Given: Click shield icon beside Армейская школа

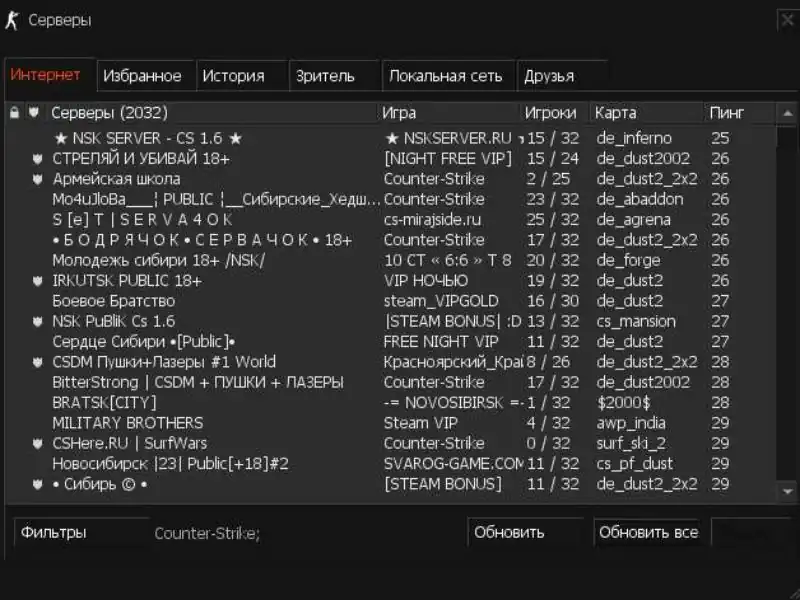Looking at the screenshot, I should [x=37, y=179].
